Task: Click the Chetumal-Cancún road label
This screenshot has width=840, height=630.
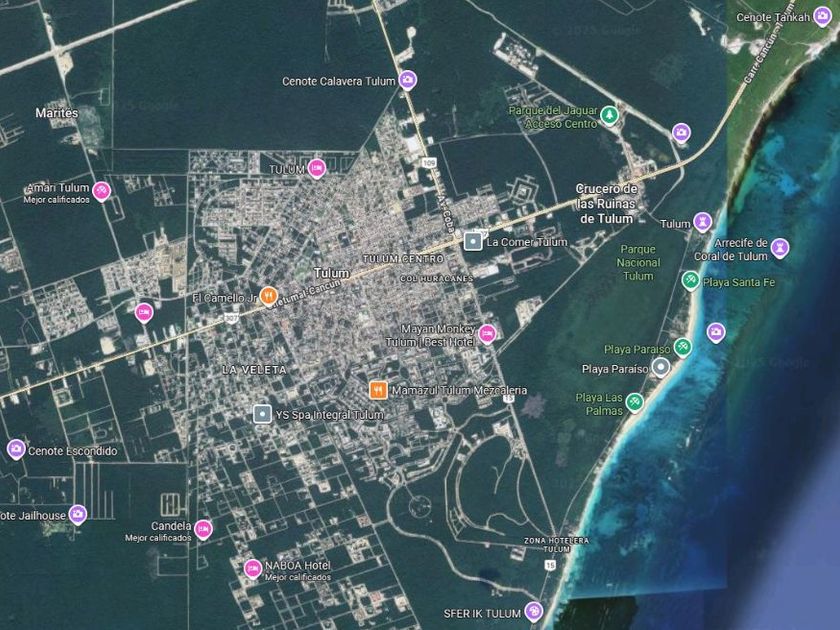Action: pos(302,294)
